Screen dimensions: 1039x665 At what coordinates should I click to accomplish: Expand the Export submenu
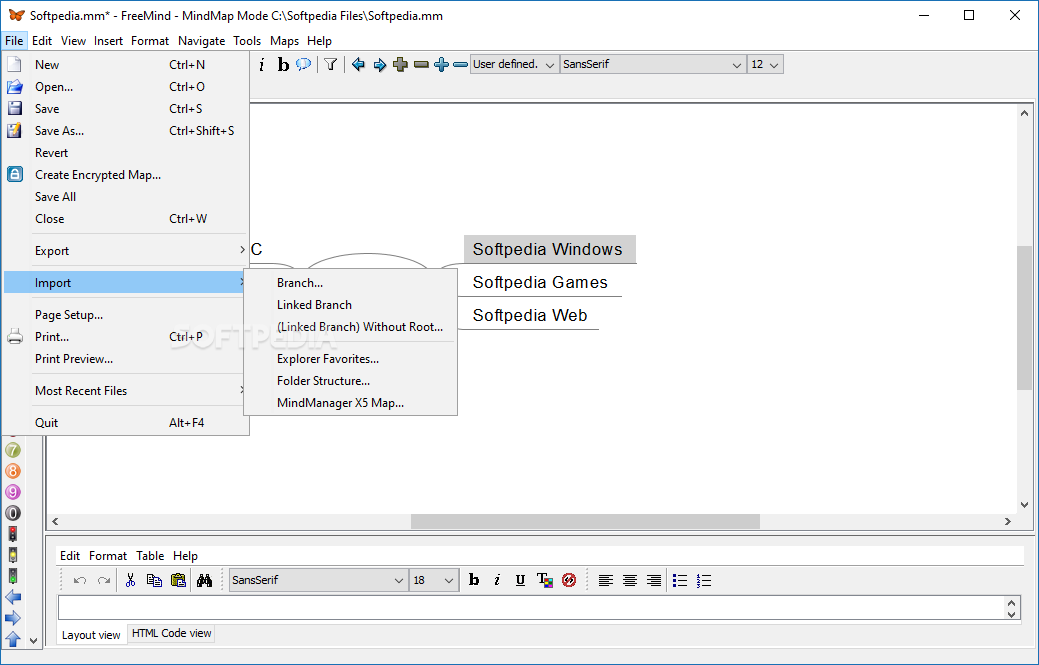pos(126,250)
